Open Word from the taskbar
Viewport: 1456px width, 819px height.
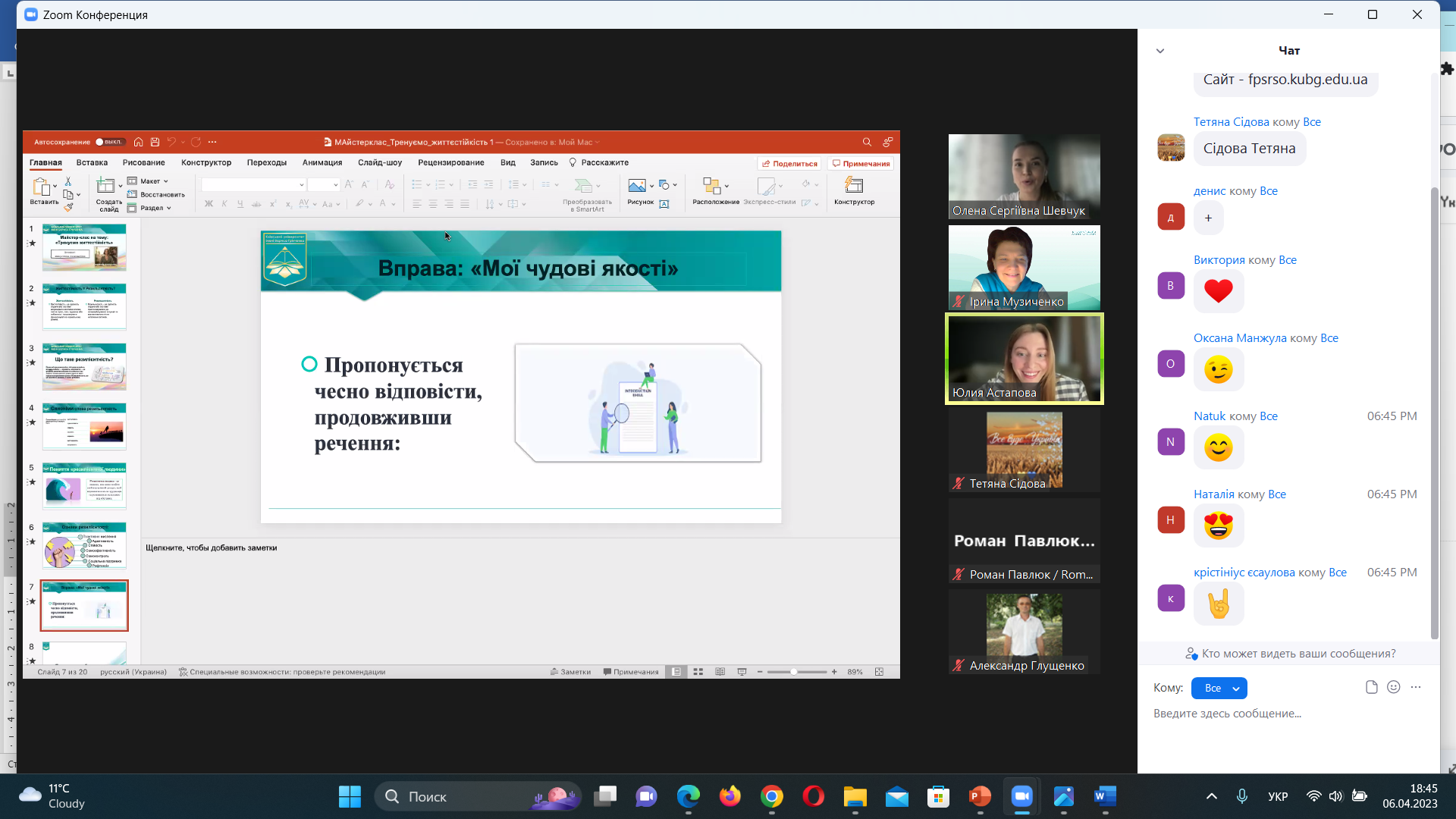point(1105,796)
